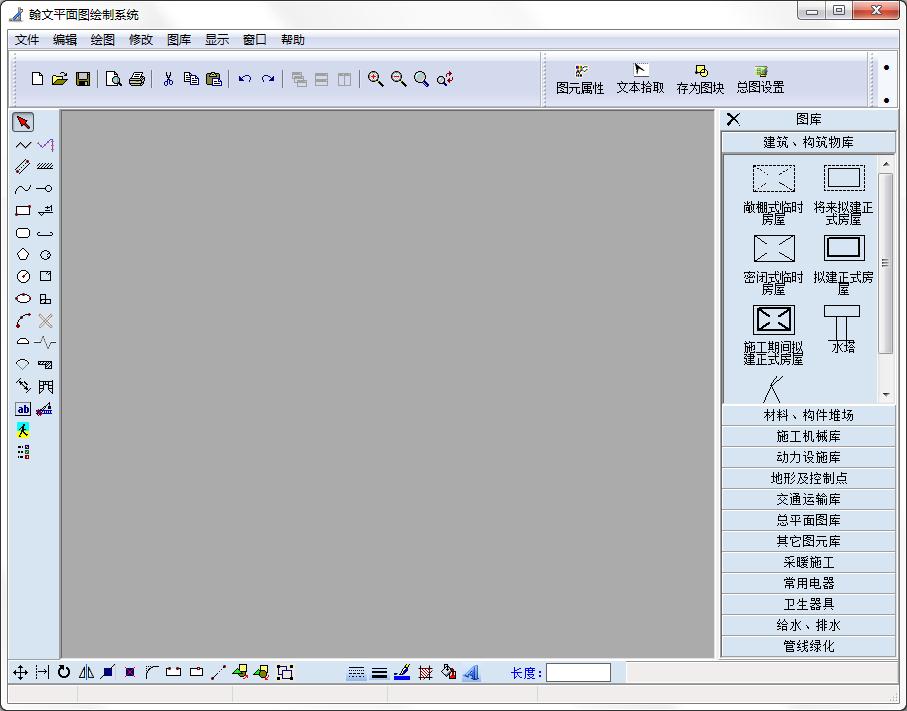
Task: Expand the 给水、排水 library
Action: 808,625
